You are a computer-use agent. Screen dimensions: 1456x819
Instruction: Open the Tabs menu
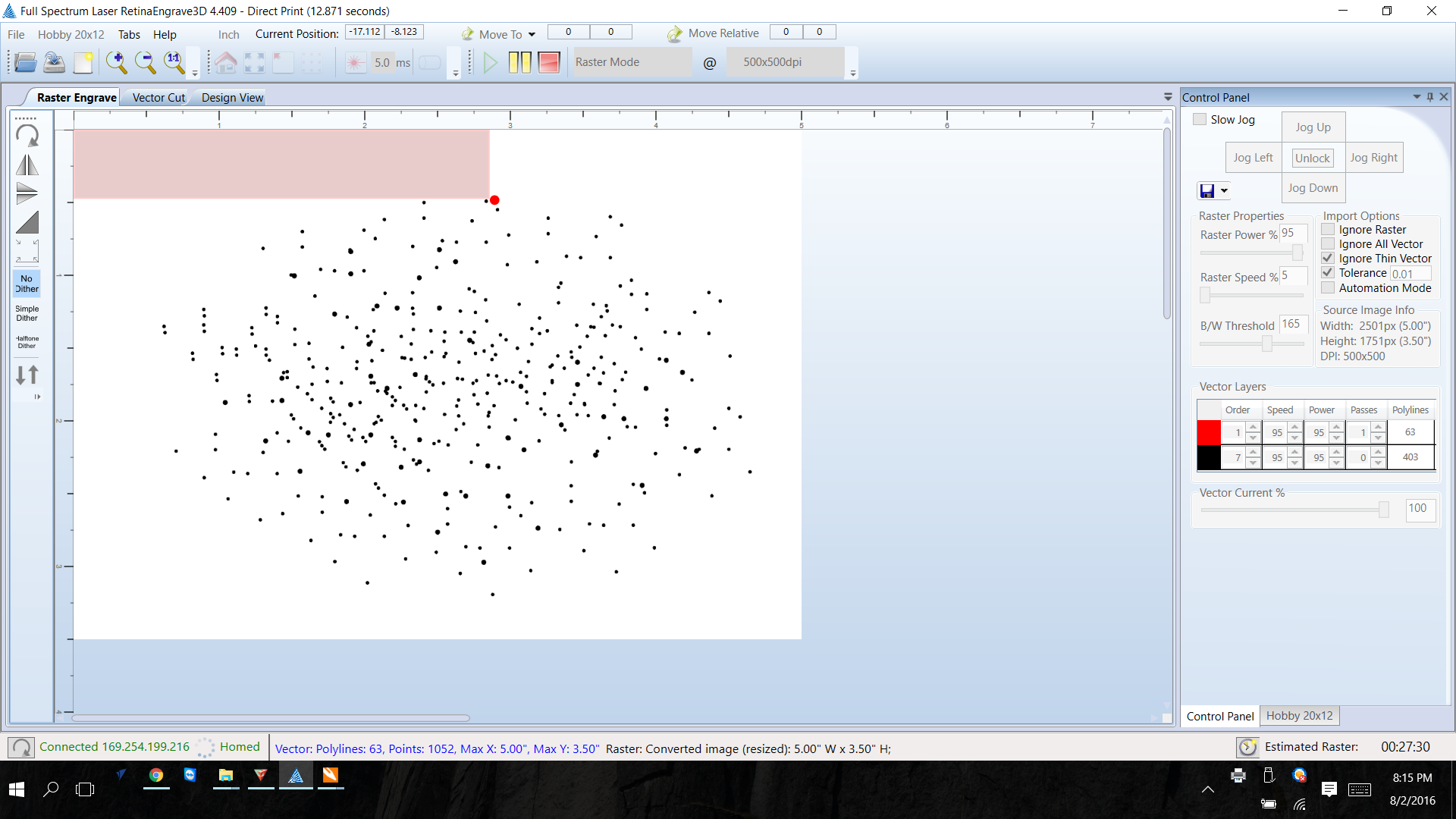pyautogui.click(x=129, y=35)
